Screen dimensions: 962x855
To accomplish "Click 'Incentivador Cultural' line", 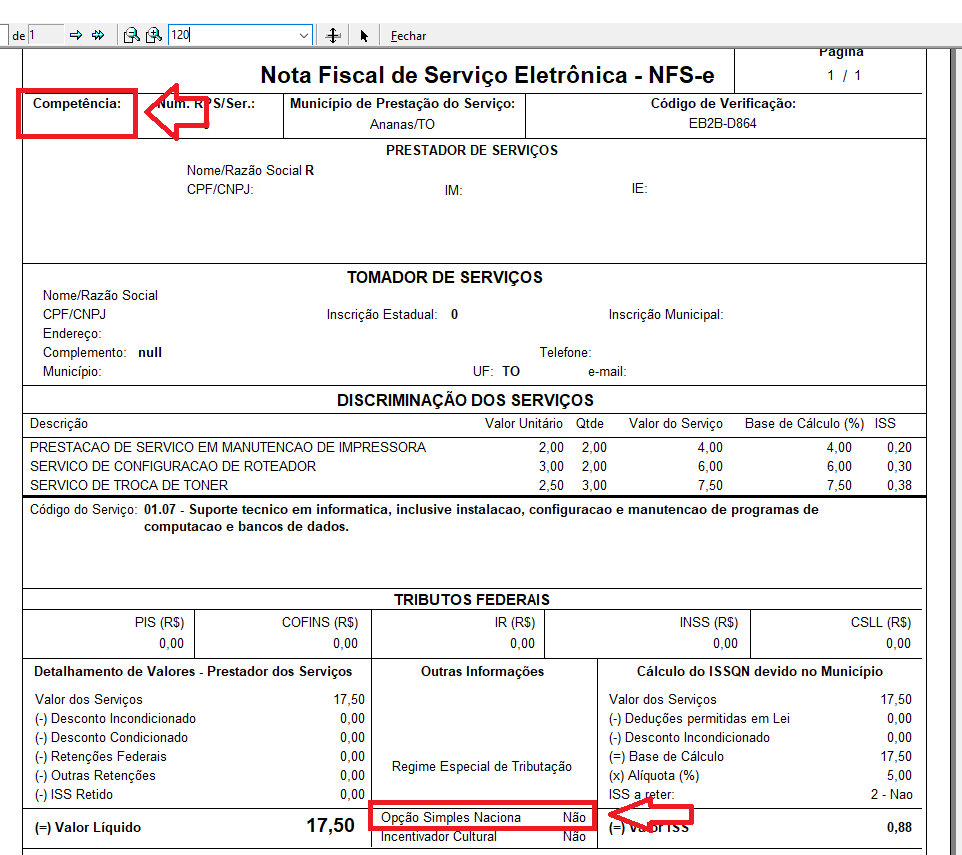I will click(x=483, y=837).
